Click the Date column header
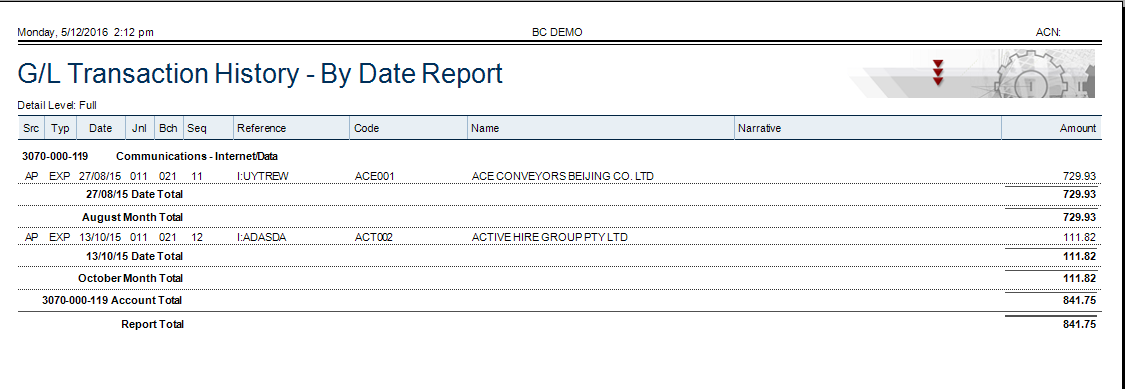Viewport: 1125px width, 389px height. point(100,128)
